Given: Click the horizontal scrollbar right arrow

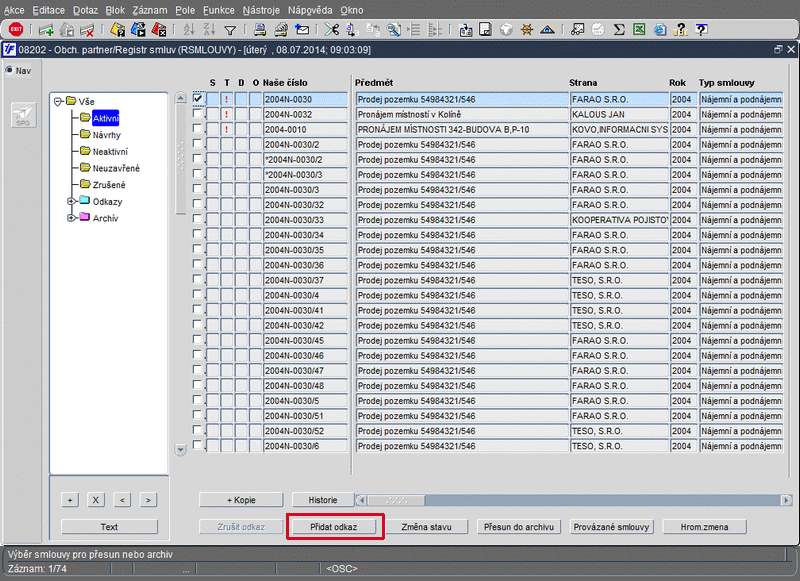Looking at the screenshot, I should [787, 500].
